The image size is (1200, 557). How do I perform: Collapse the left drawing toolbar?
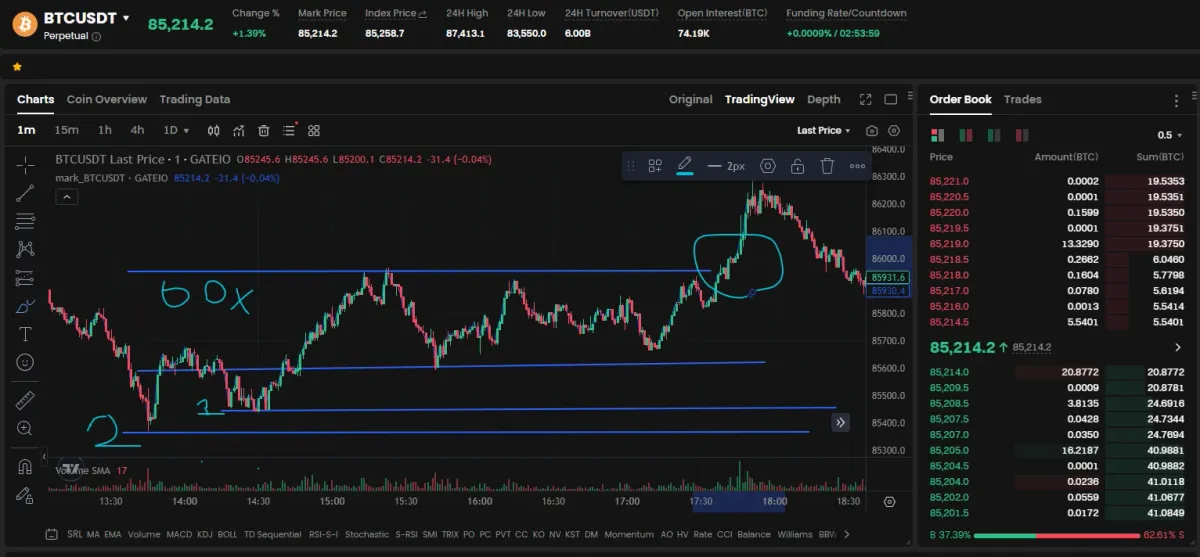coord(42,456)
